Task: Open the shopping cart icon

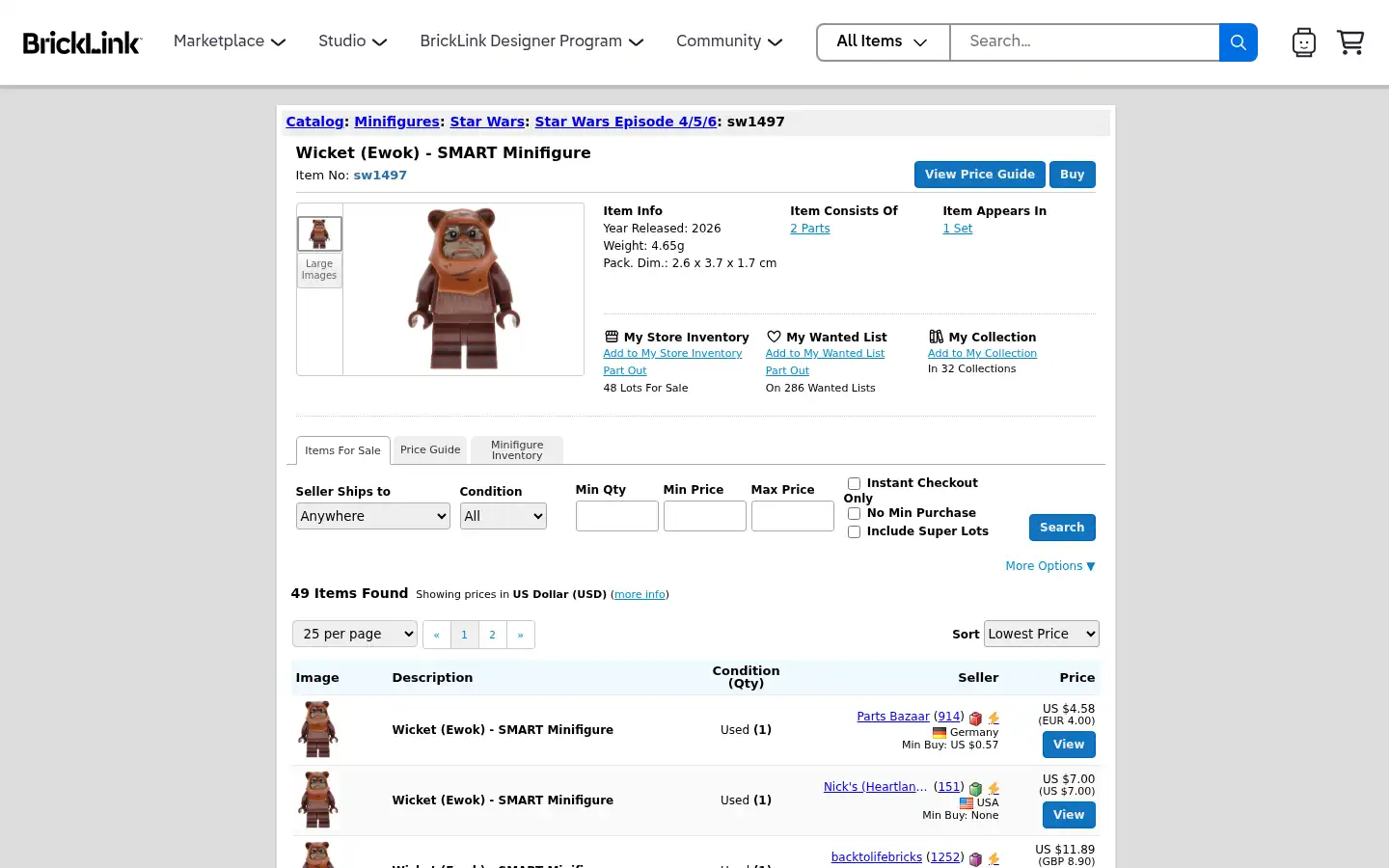Action: point(1350,42)
